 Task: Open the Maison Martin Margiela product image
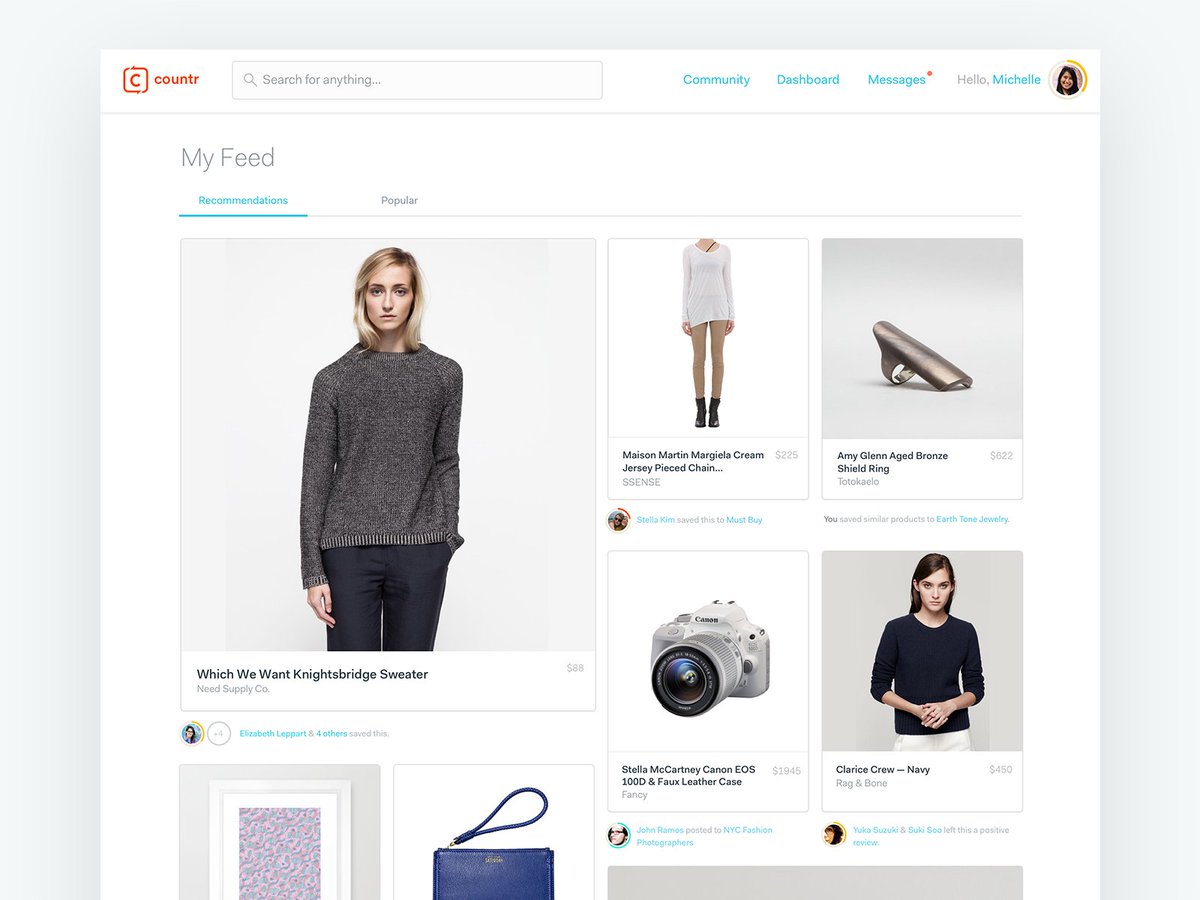(x=708, y=338)
